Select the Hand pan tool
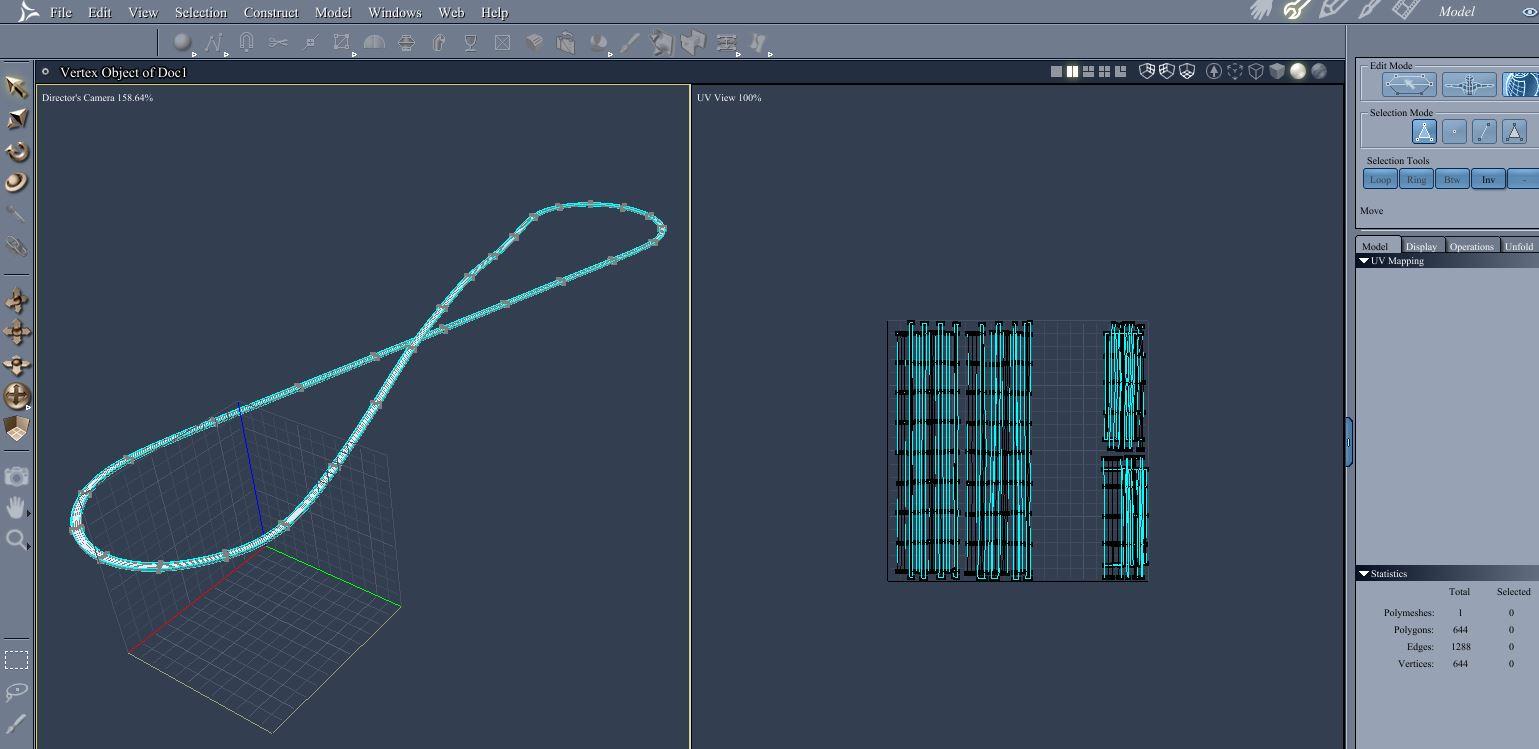1539x749 pixels. tap(16, 508)
